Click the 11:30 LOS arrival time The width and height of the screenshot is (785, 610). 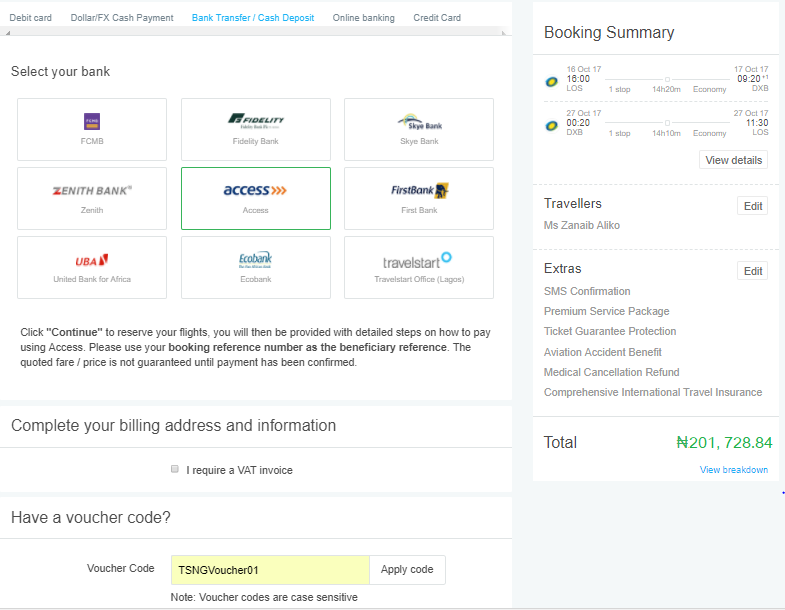click(x=757, y=123)
